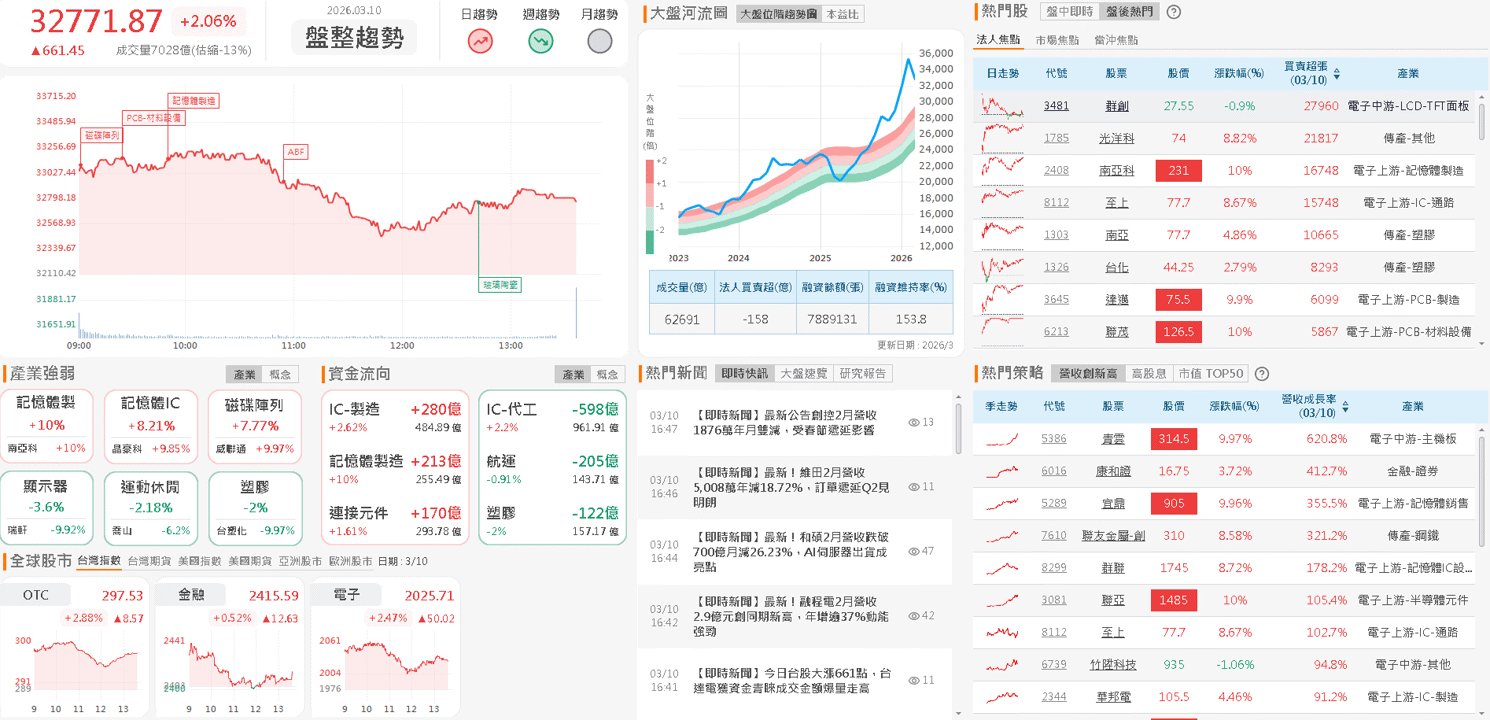This screenshot has height=720, width=1490.
Task: Switch 產業強弱 panel to 產業
Action: (x=244, y=374)
